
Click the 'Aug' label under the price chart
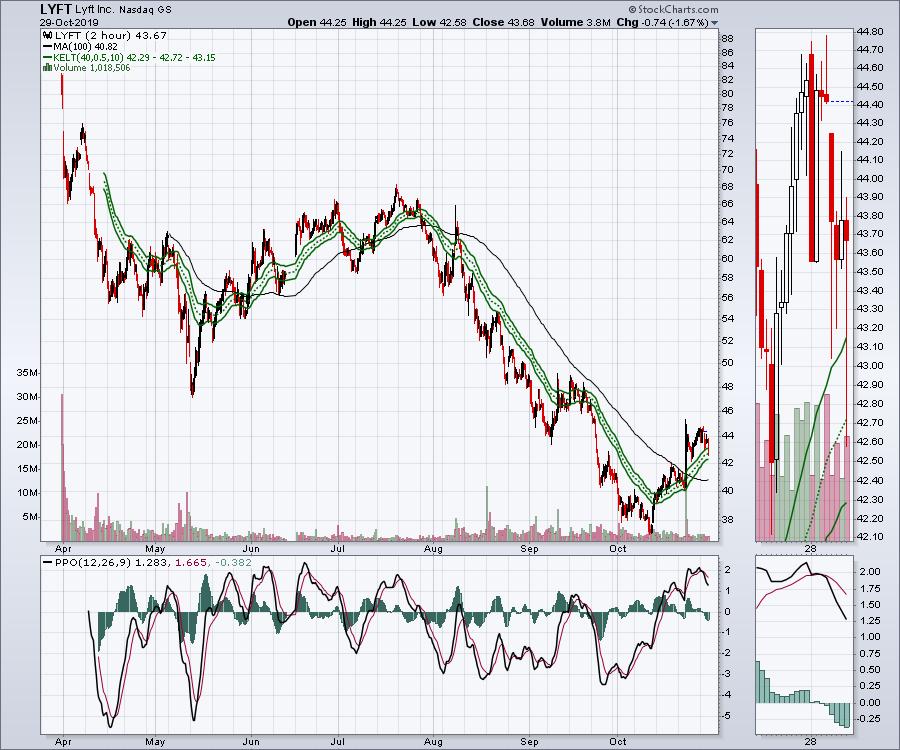tap(433, 549)
